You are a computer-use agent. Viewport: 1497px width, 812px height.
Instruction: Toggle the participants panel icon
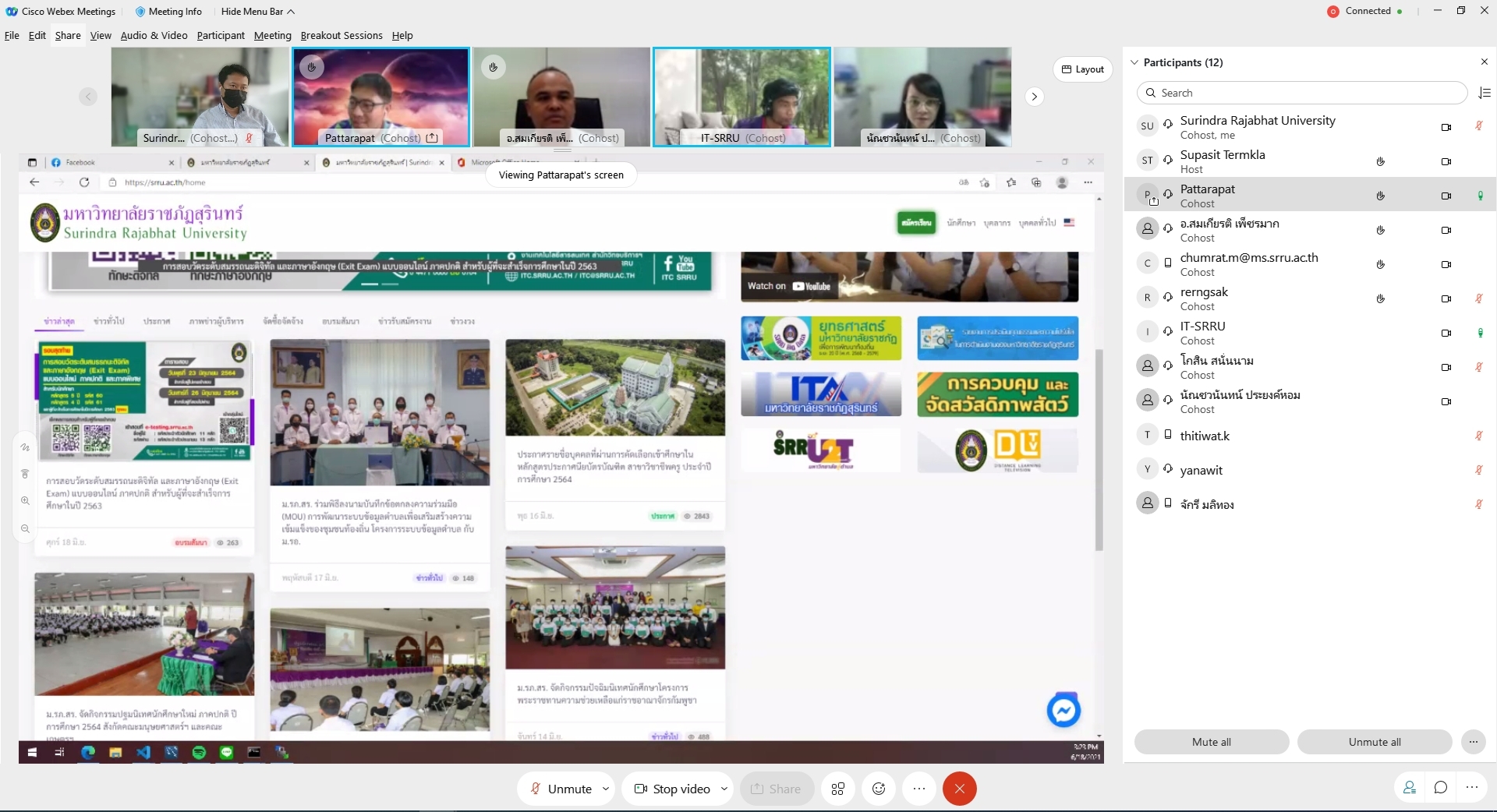click(x=1410, y=787)
